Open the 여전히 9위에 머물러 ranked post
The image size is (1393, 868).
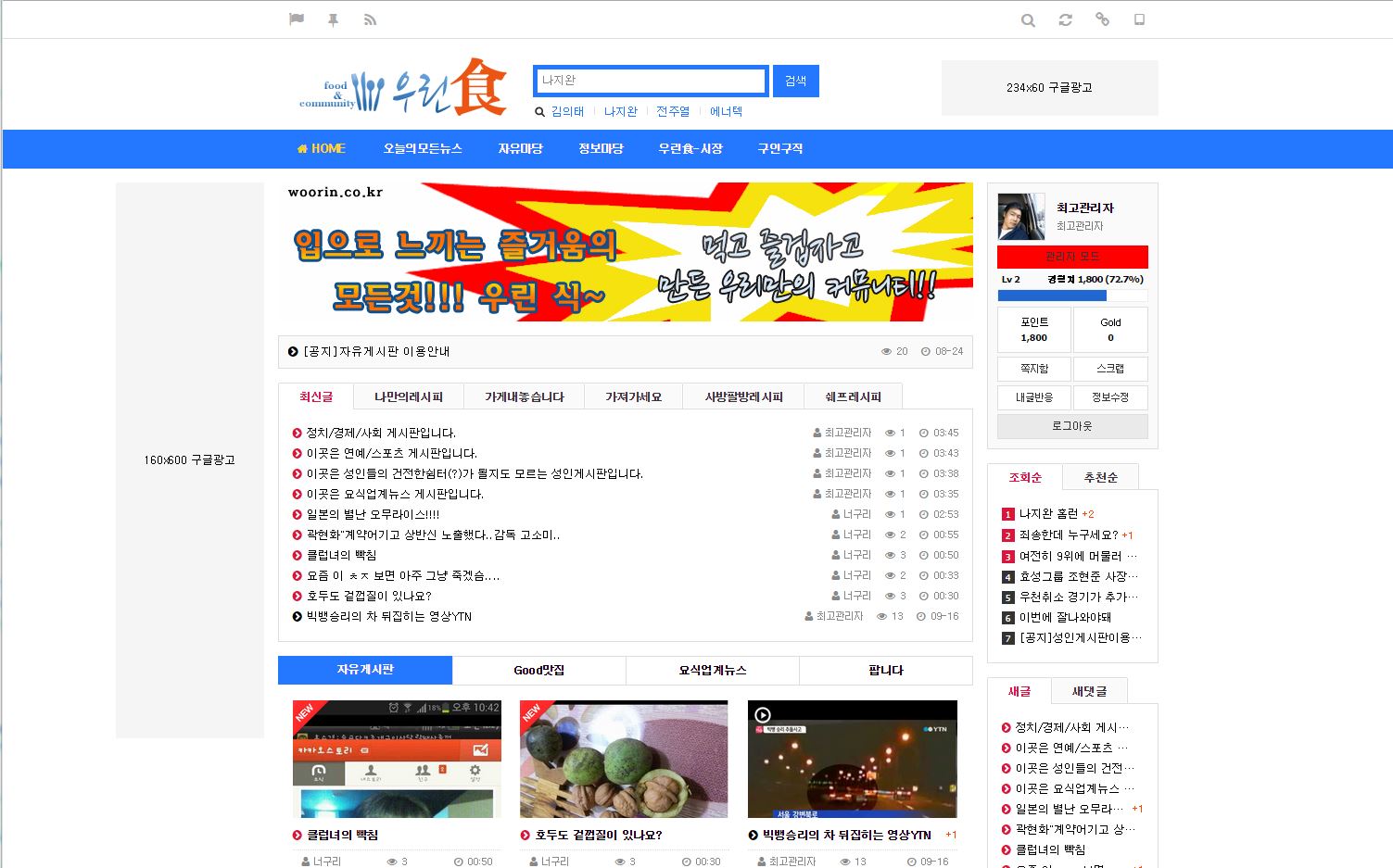point(1078,556)
